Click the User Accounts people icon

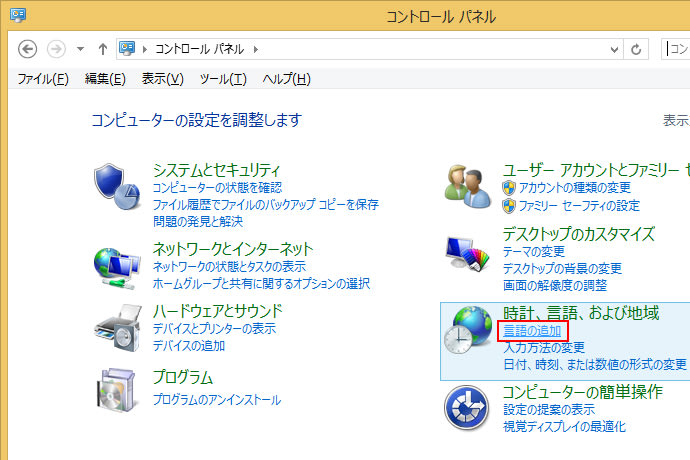tap(467, 187)
